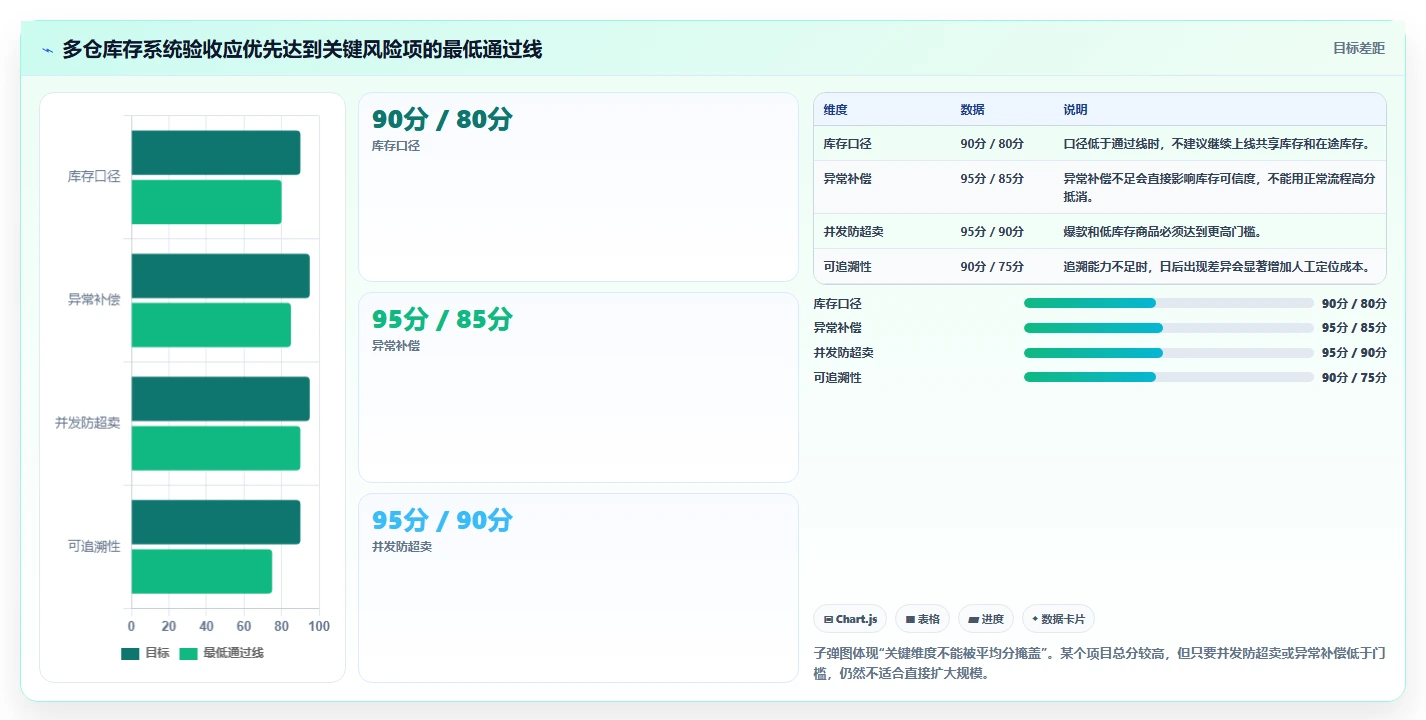
Task: Click the 异常补偿 目标 bar in chart
Action: 220,276
